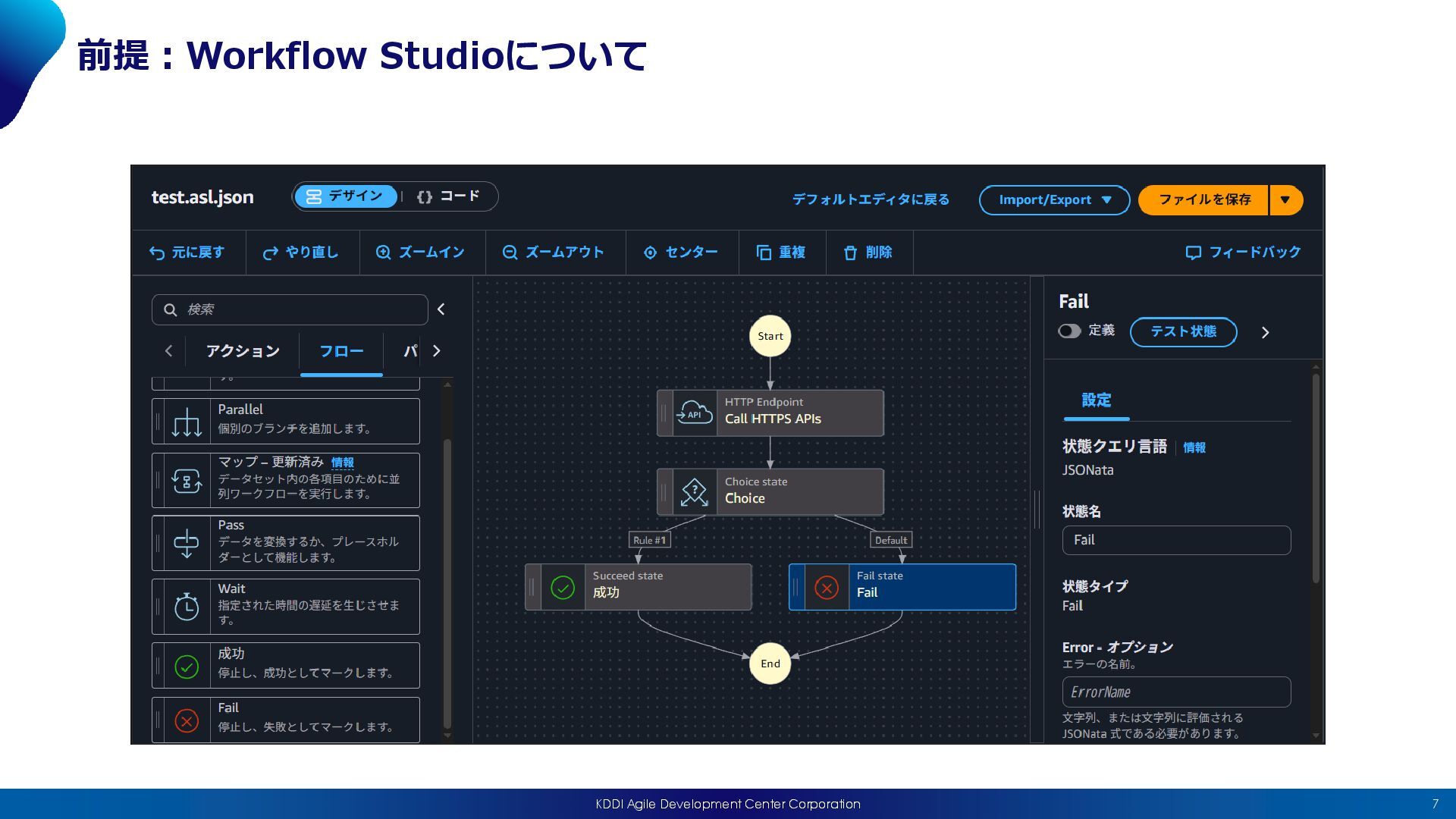1456x819 pixels.
Task: Select the Wait state clock icon
Action: tap(187, 607)
